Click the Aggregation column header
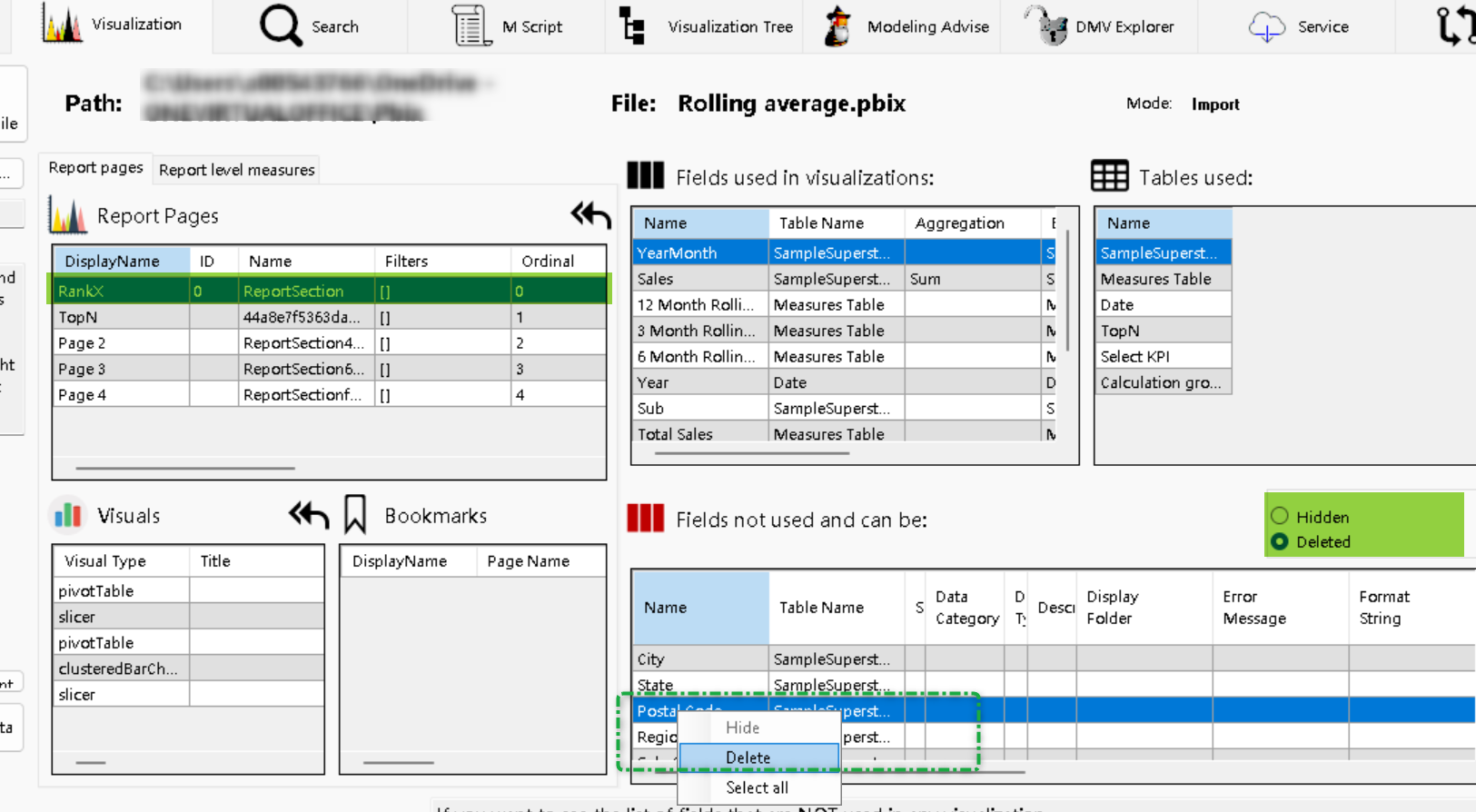 tap(959, 223)
